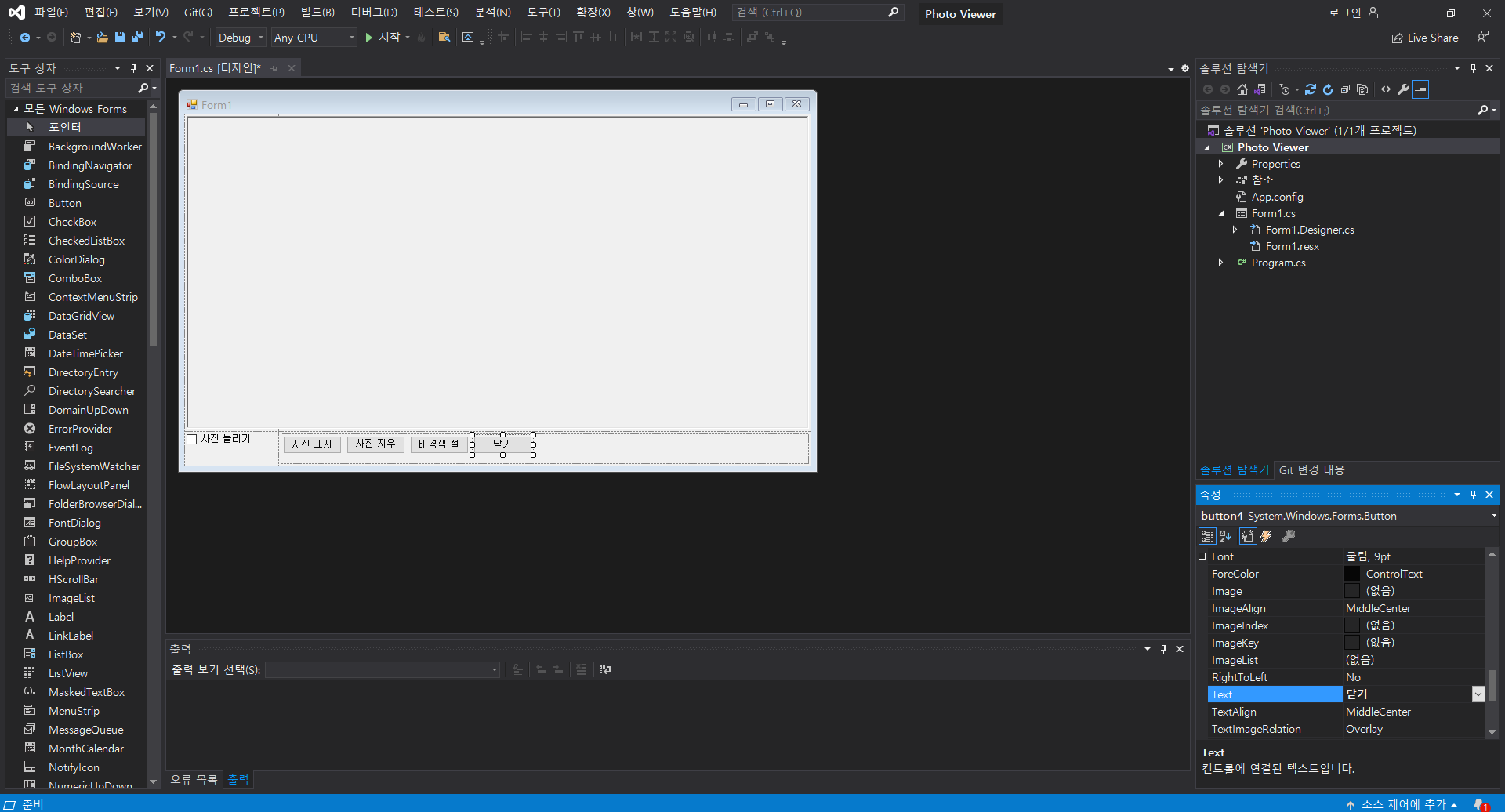The height and width of the screenshot is (812, 1505).
Task: Click the notification bell in status bar
Action: (x=1480, y=804)
